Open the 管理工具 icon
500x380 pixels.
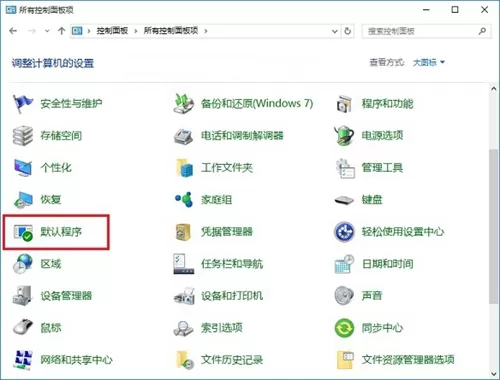[345, 168]
